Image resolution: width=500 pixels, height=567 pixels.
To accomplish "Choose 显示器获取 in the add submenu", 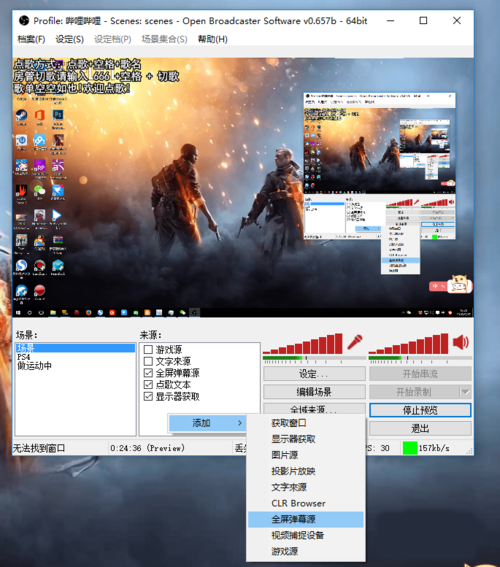I will [305, 439].
